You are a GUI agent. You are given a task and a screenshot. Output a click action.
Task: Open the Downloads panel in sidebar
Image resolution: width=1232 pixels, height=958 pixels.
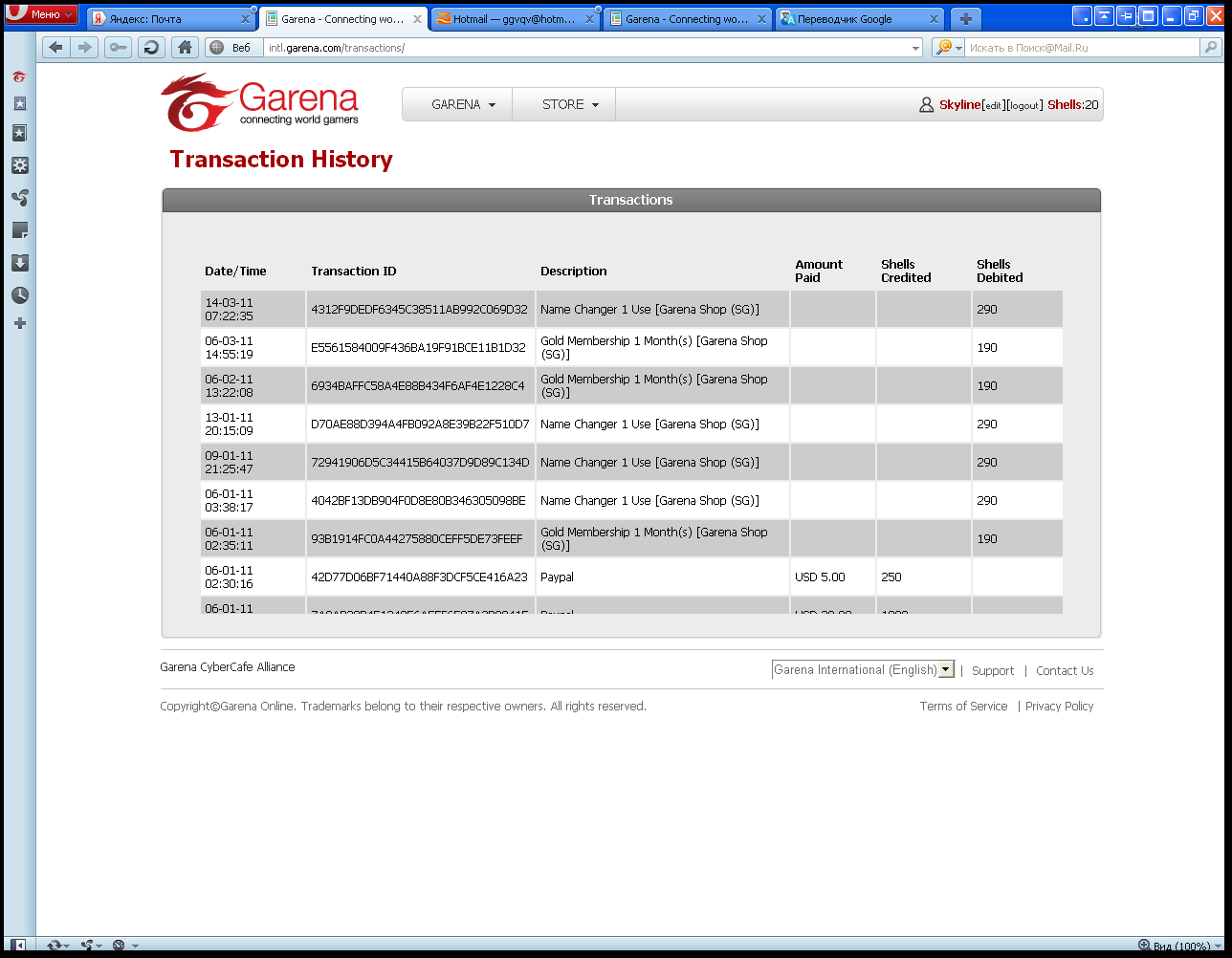click(19, 263)
